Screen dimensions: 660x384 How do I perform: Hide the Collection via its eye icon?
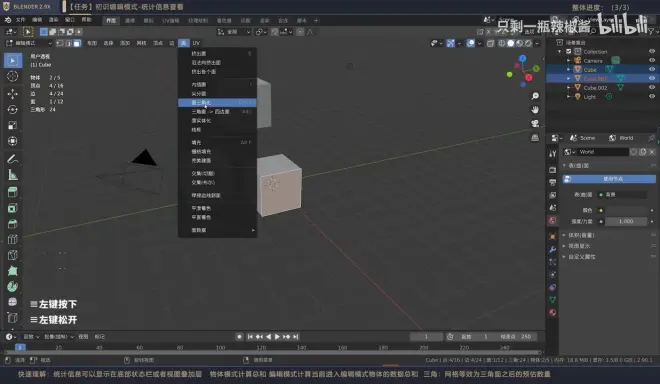click(652, 51)
